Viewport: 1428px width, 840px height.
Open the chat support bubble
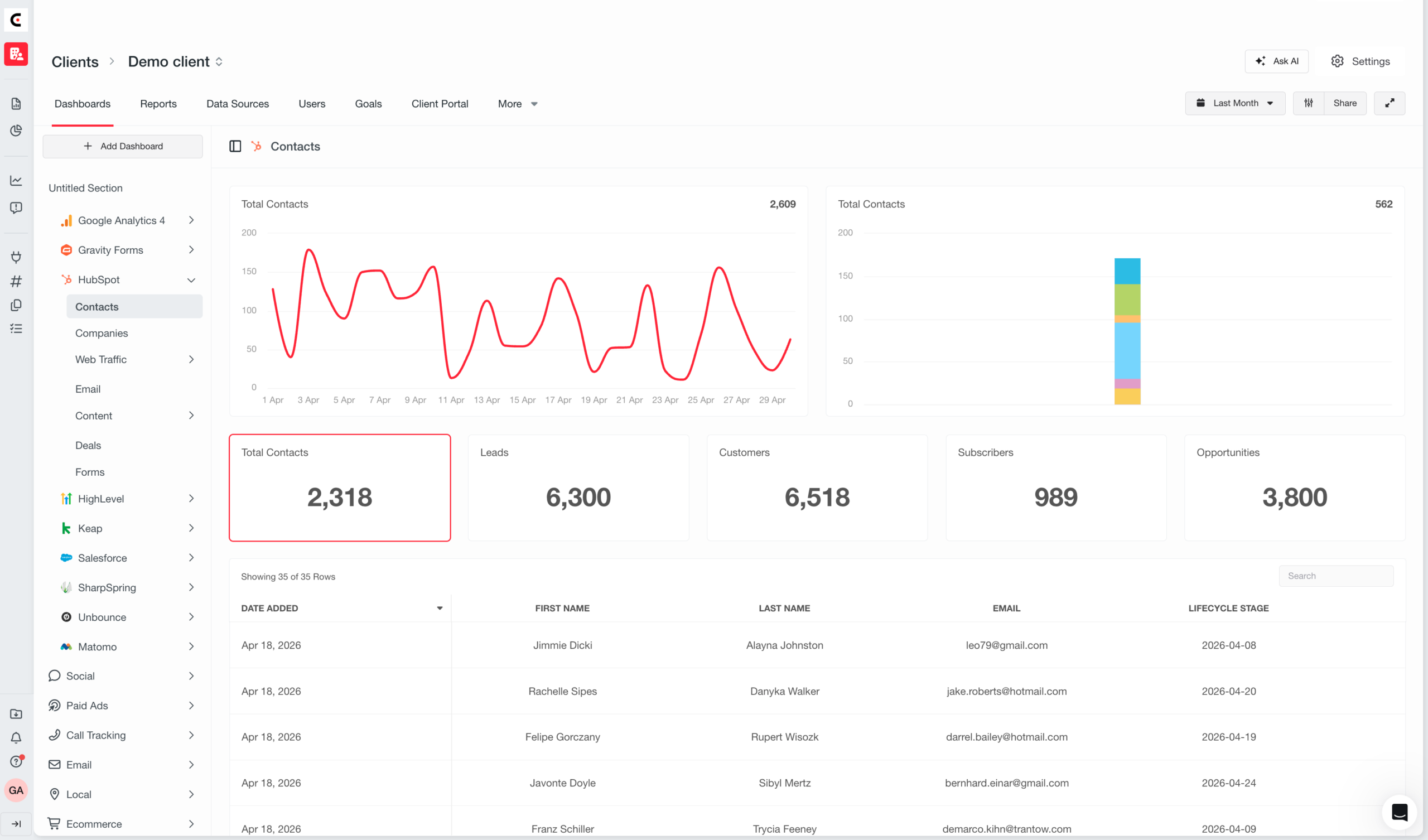pos(1399,812)
